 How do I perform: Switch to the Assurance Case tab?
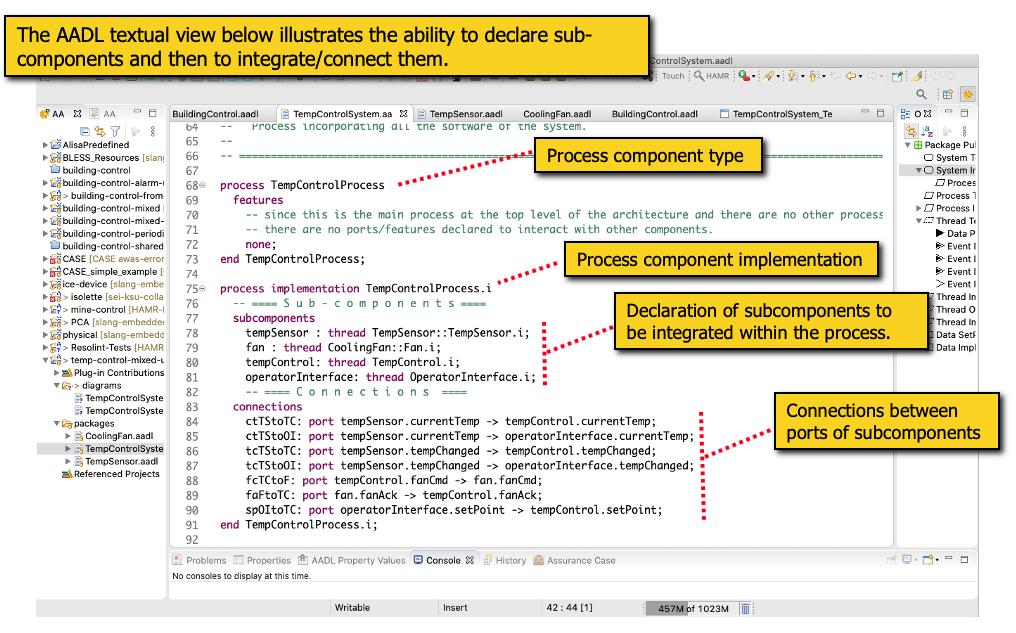click(580, 560)
